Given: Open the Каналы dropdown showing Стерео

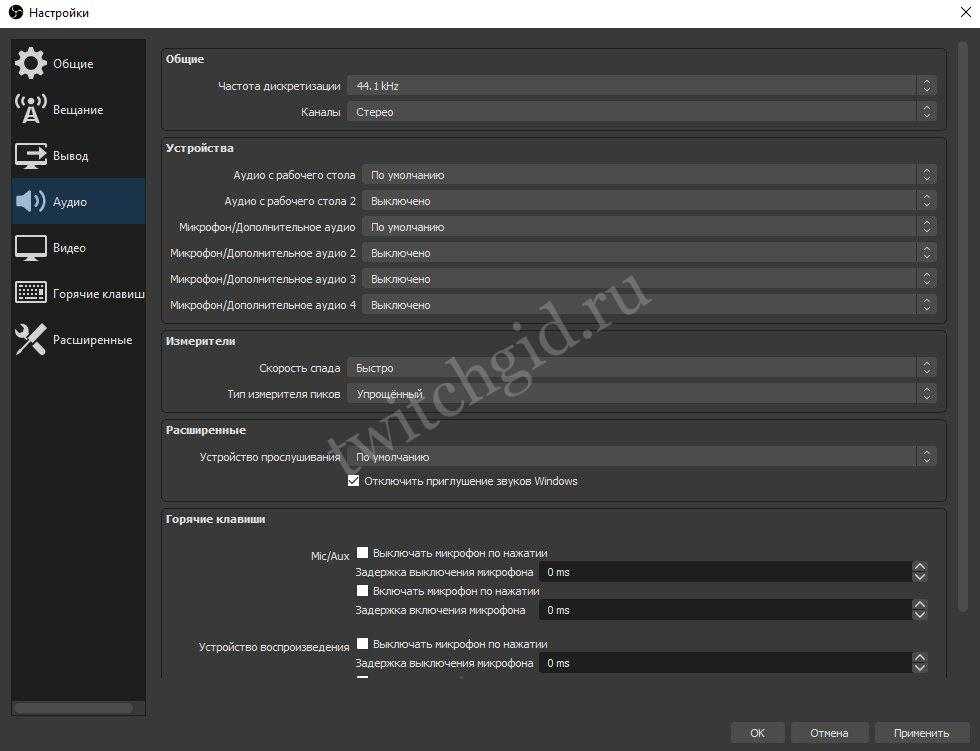Looking at the screenshot, I should (x=642, y=112).
